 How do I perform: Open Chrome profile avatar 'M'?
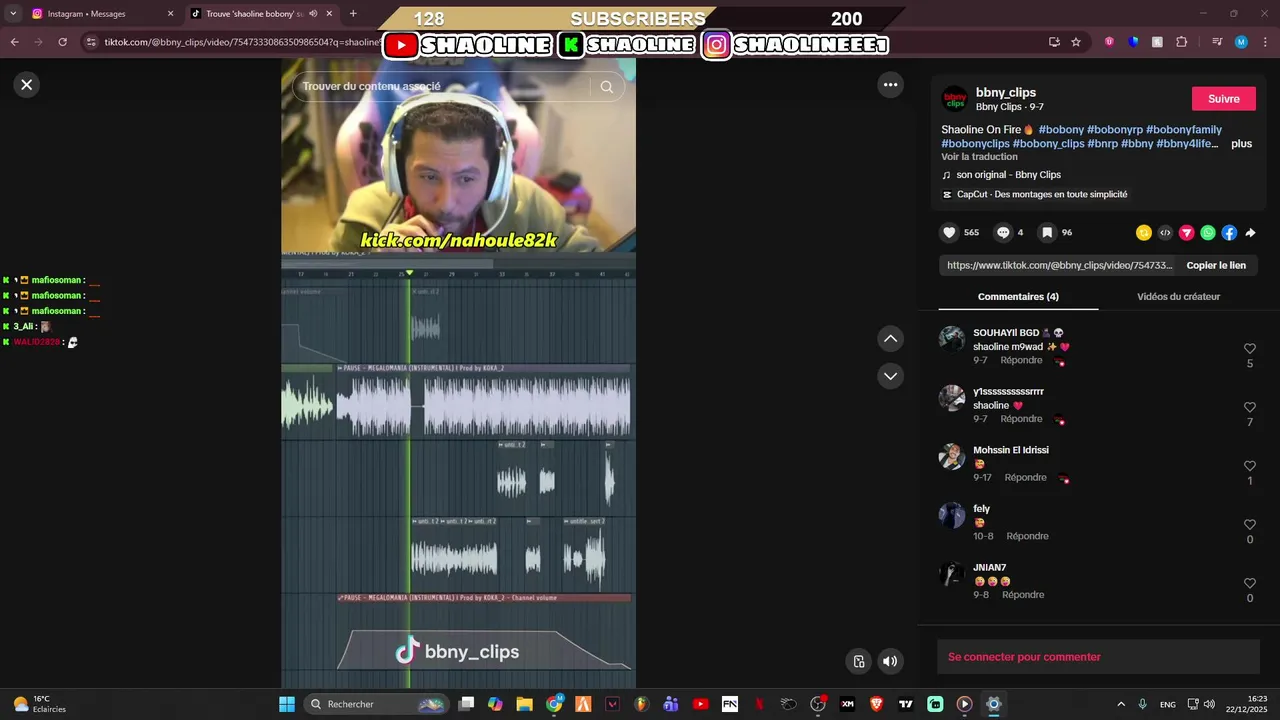pyautogui.click(x=1241, y=42)
